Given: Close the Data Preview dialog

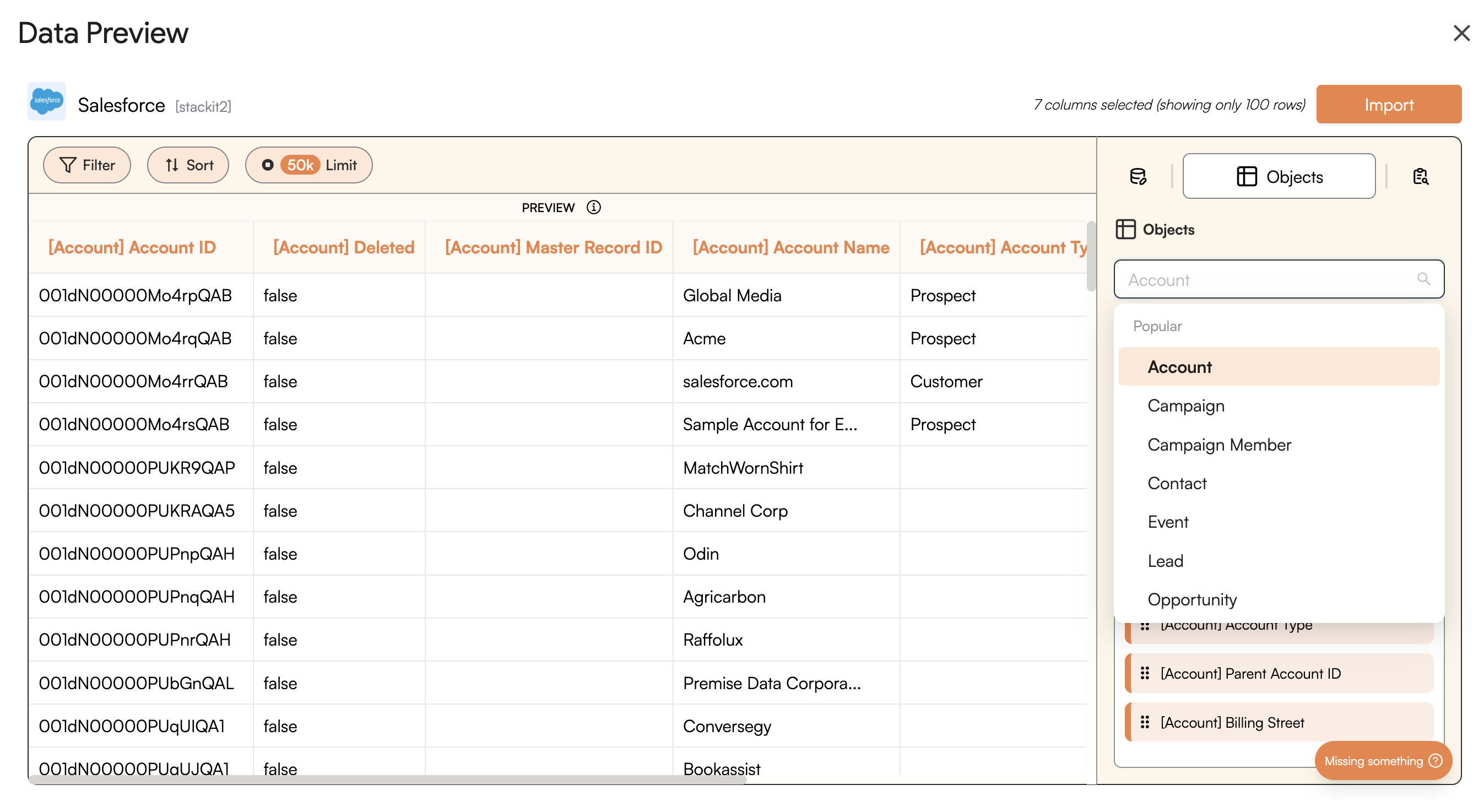Looking at the screenshot, I should (x=1461, y=33).
